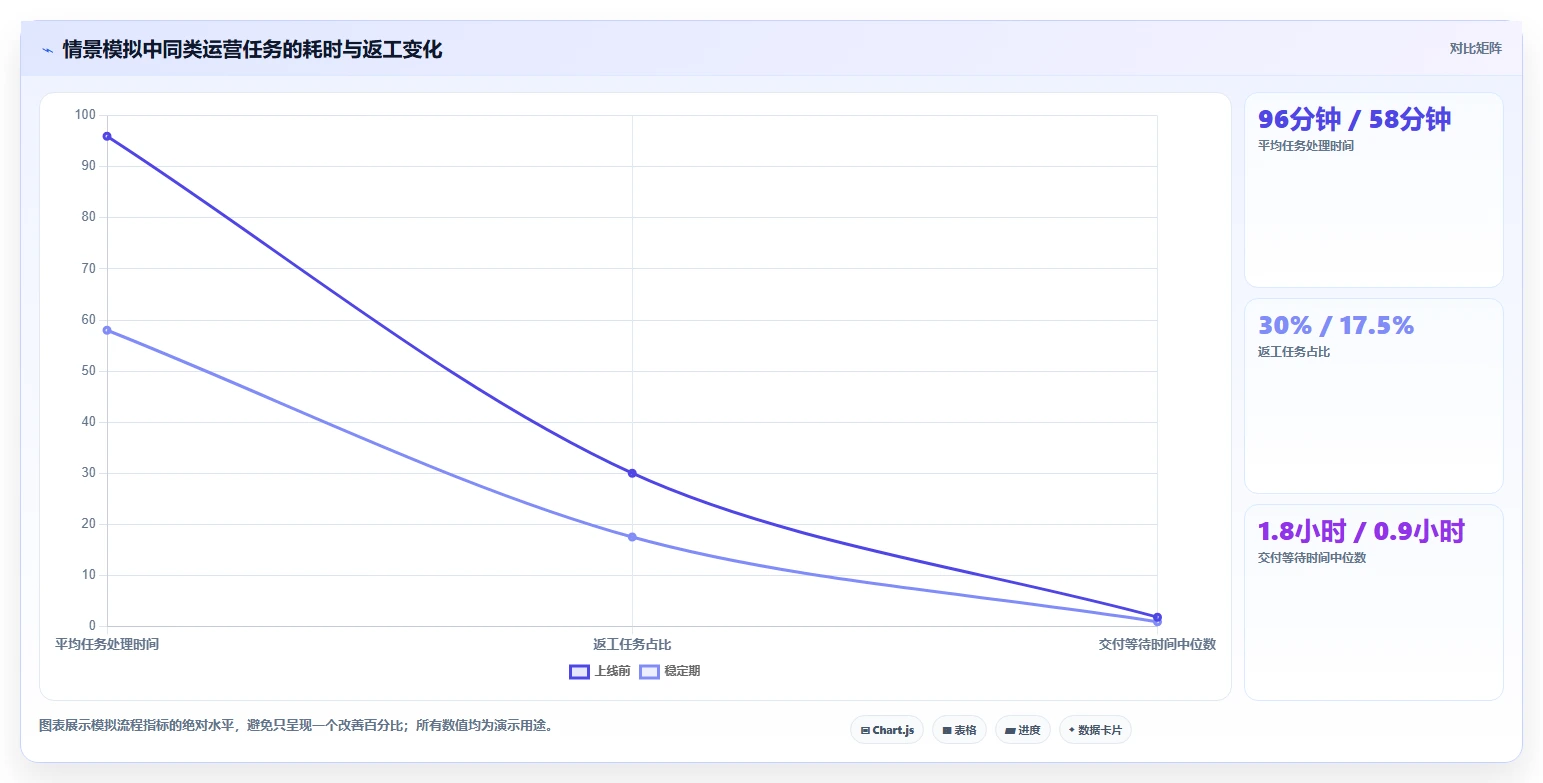Select the 数据卡片 pill
1543x783 pixels.
(x=1095, y=730)
